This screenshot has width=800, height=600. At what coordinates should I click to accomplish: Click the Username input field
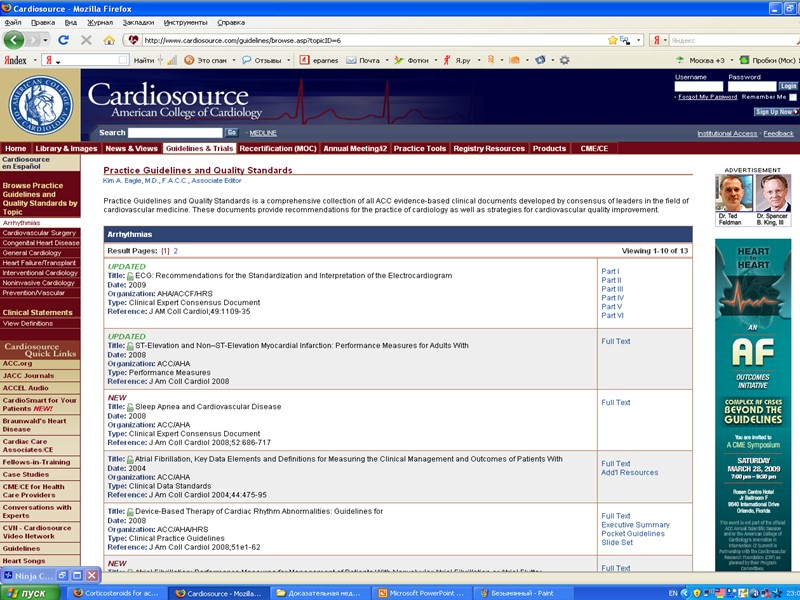(x=698, y=86)
